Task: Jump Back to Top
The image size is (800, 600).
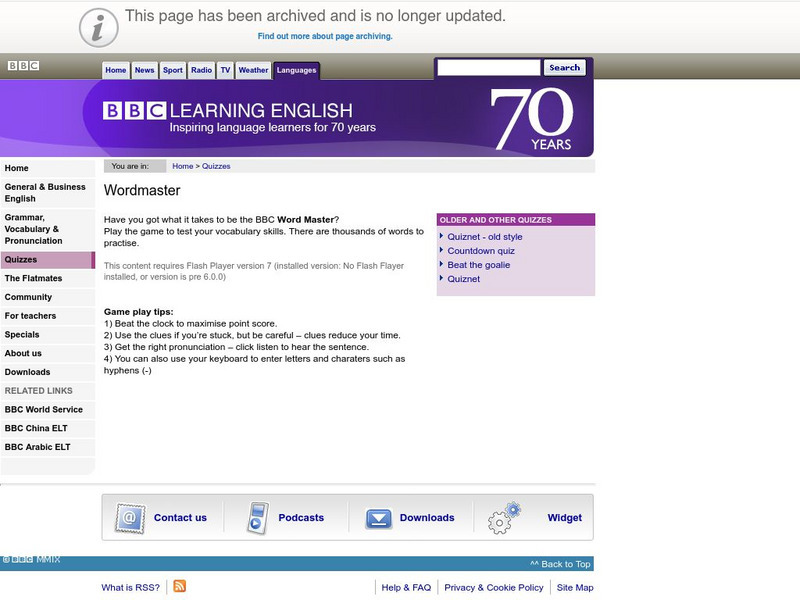Action: coord(560,564)
